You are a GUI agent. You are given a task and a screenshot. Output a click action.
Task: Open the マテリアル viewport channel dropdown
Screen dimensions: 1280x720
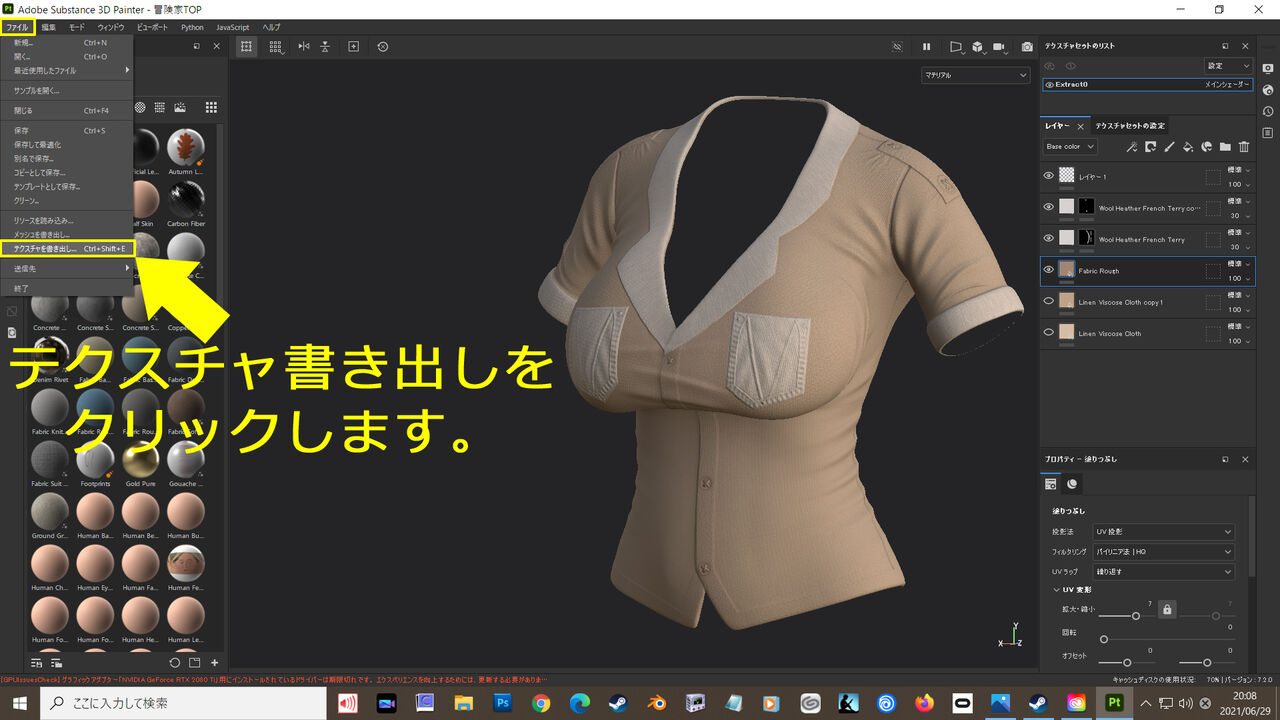tap(975, 75)
